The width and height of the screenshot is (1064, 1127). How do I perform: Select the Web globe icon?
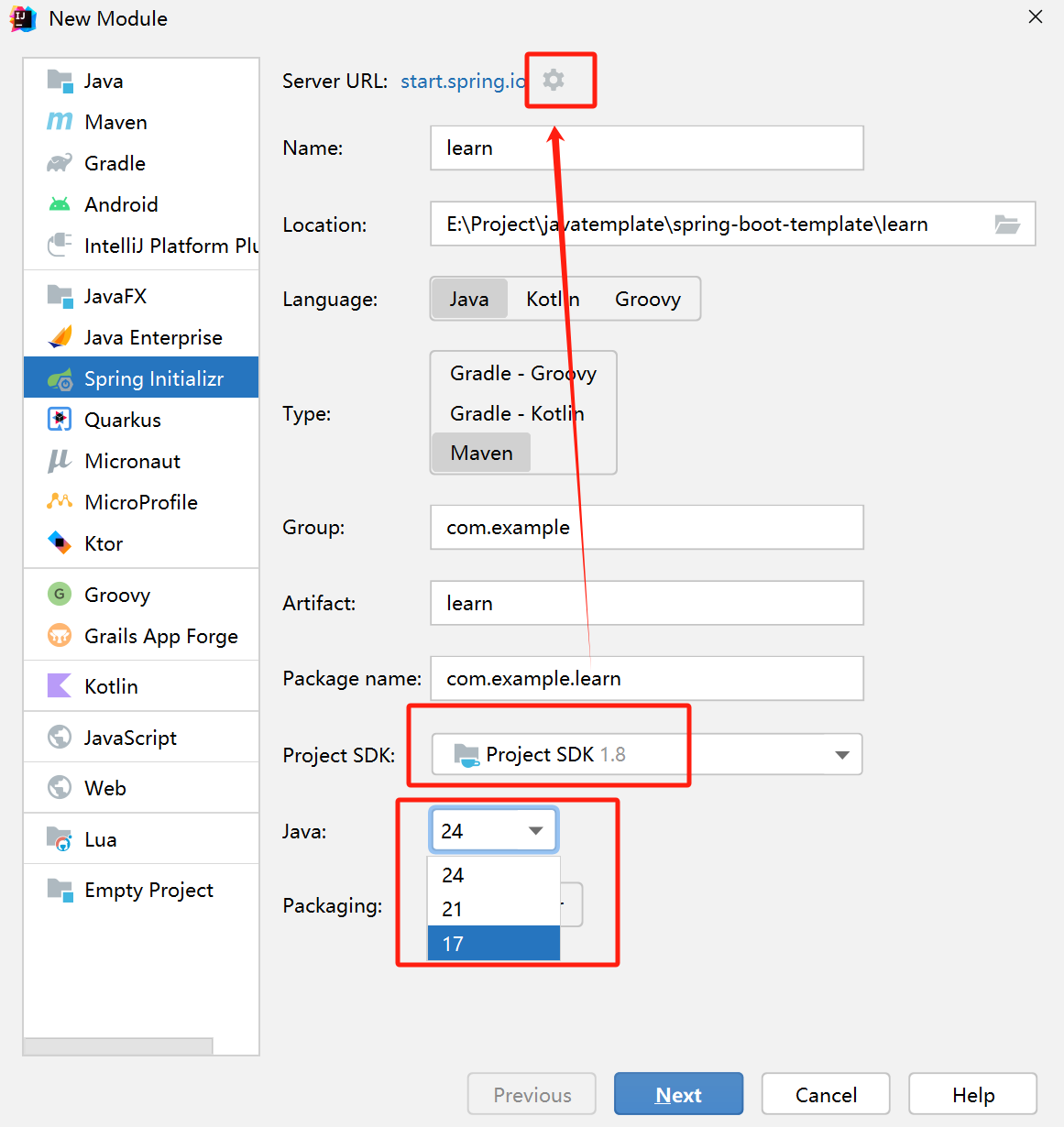(60, 787)
